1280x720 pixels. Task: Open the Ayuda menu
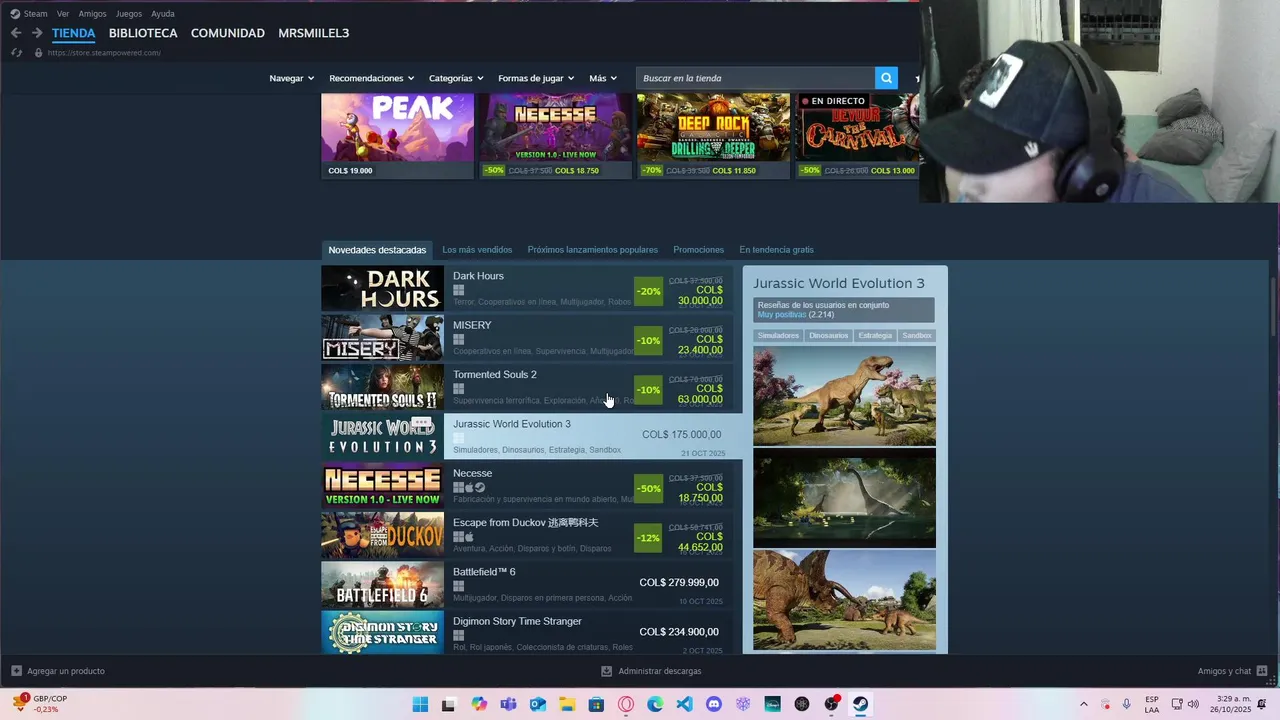coord(163,14)
